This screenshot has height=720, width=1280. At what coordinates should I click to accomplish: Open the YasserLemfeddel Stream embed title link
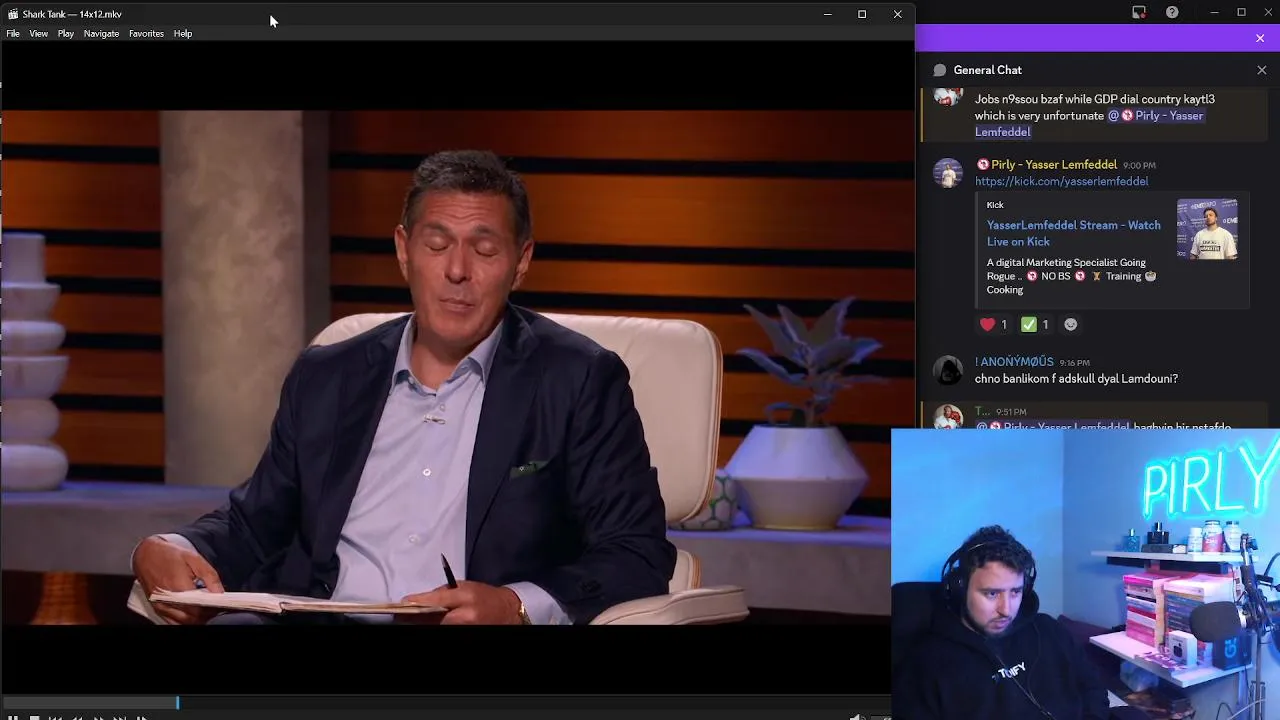tap(1073, 233)
